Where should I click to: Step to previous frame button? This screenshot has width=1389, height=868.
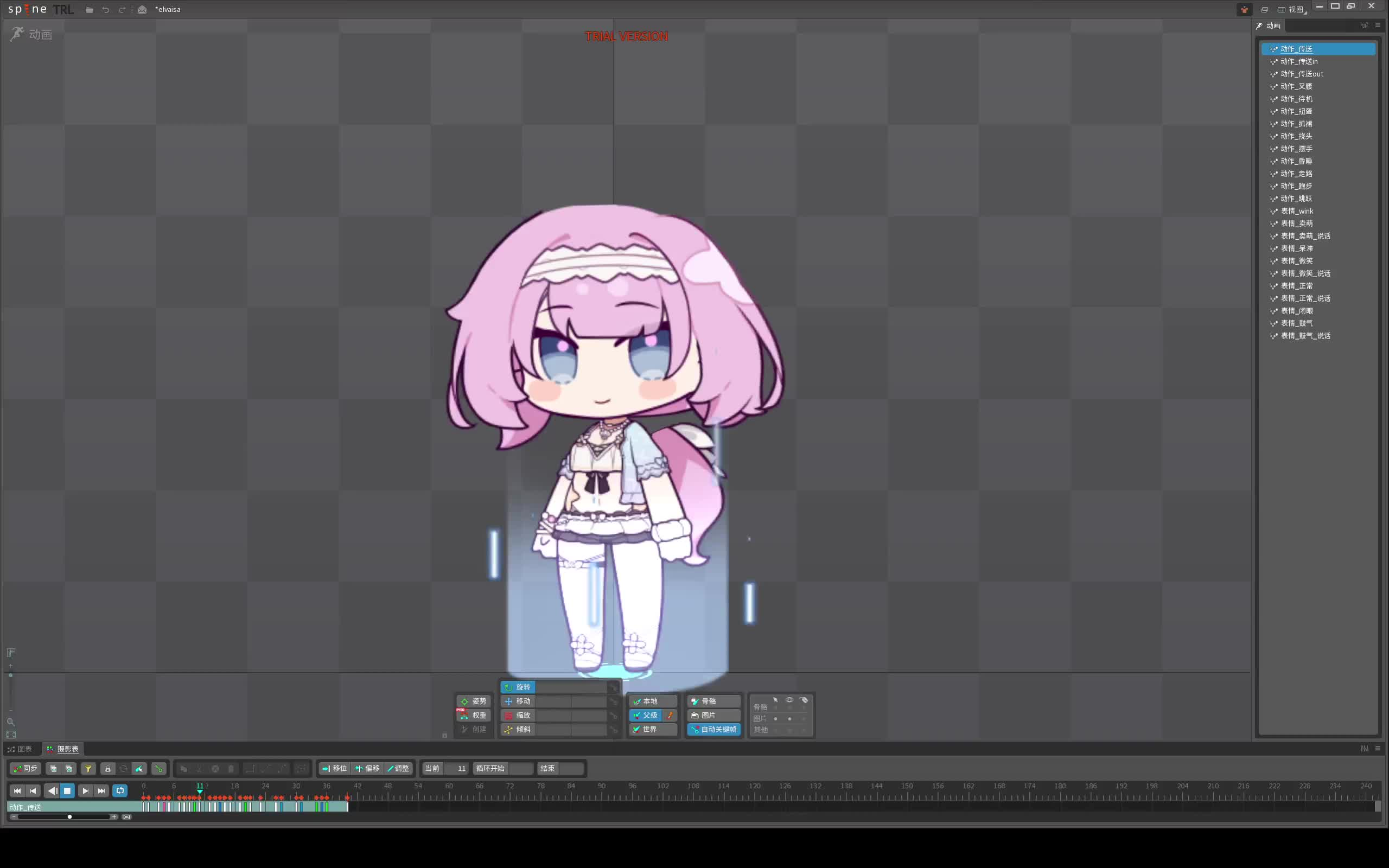pos(33,791)
